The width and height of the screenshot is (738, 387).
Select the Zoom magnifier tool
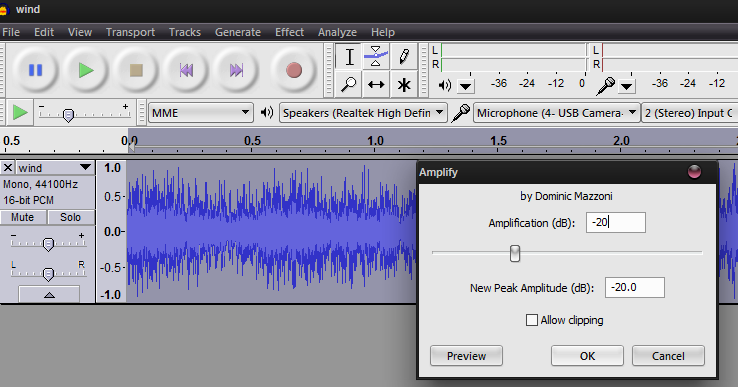pyautogui.click(x=349, y=84)
